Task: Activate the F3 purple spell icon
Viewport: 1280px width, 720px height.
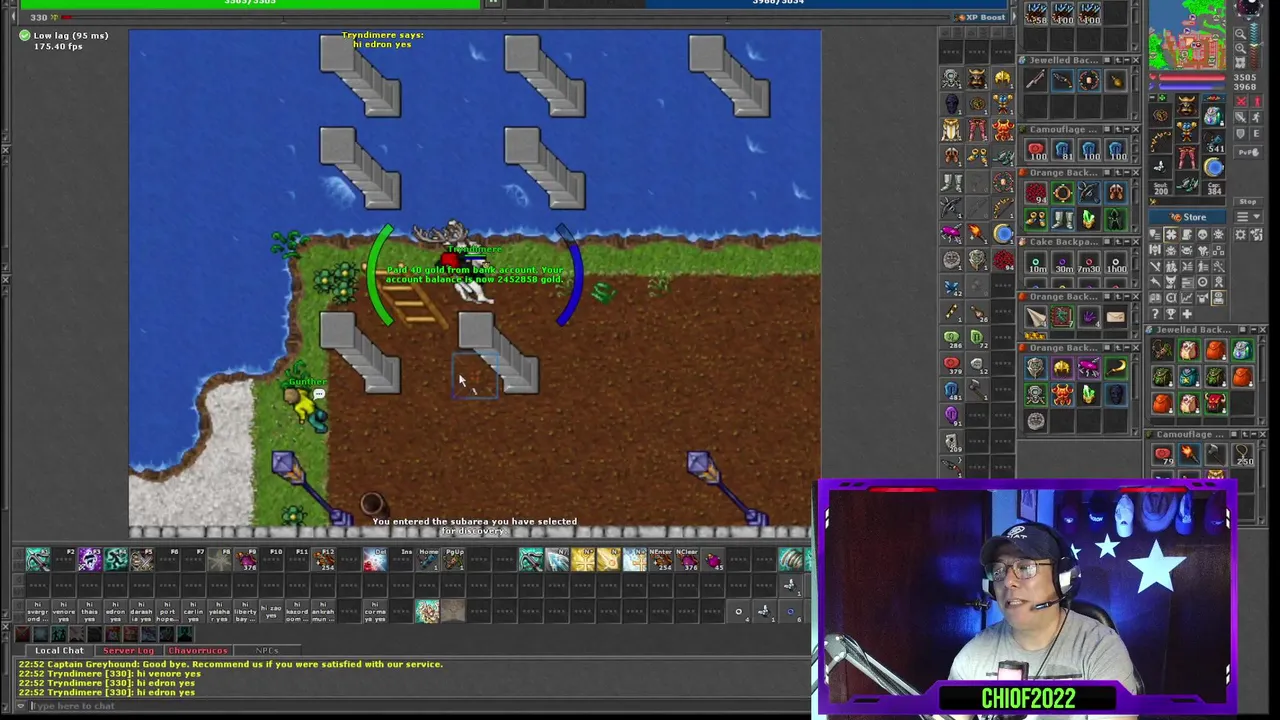Action: [x=90, y=559]
